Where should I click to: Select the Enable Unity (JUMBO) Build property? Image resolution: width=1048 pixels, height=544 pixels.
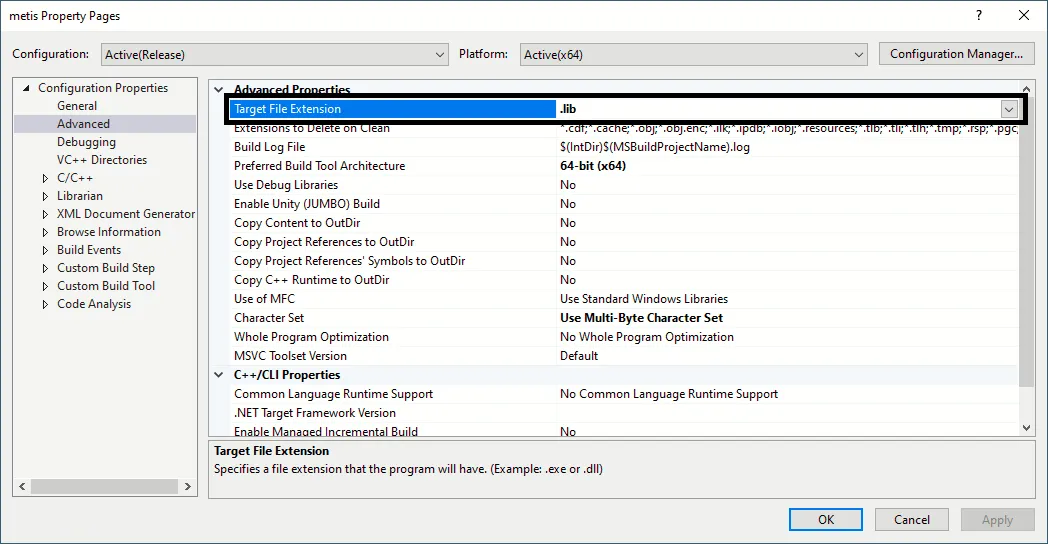pyautogui.click(x=307, y=204)
